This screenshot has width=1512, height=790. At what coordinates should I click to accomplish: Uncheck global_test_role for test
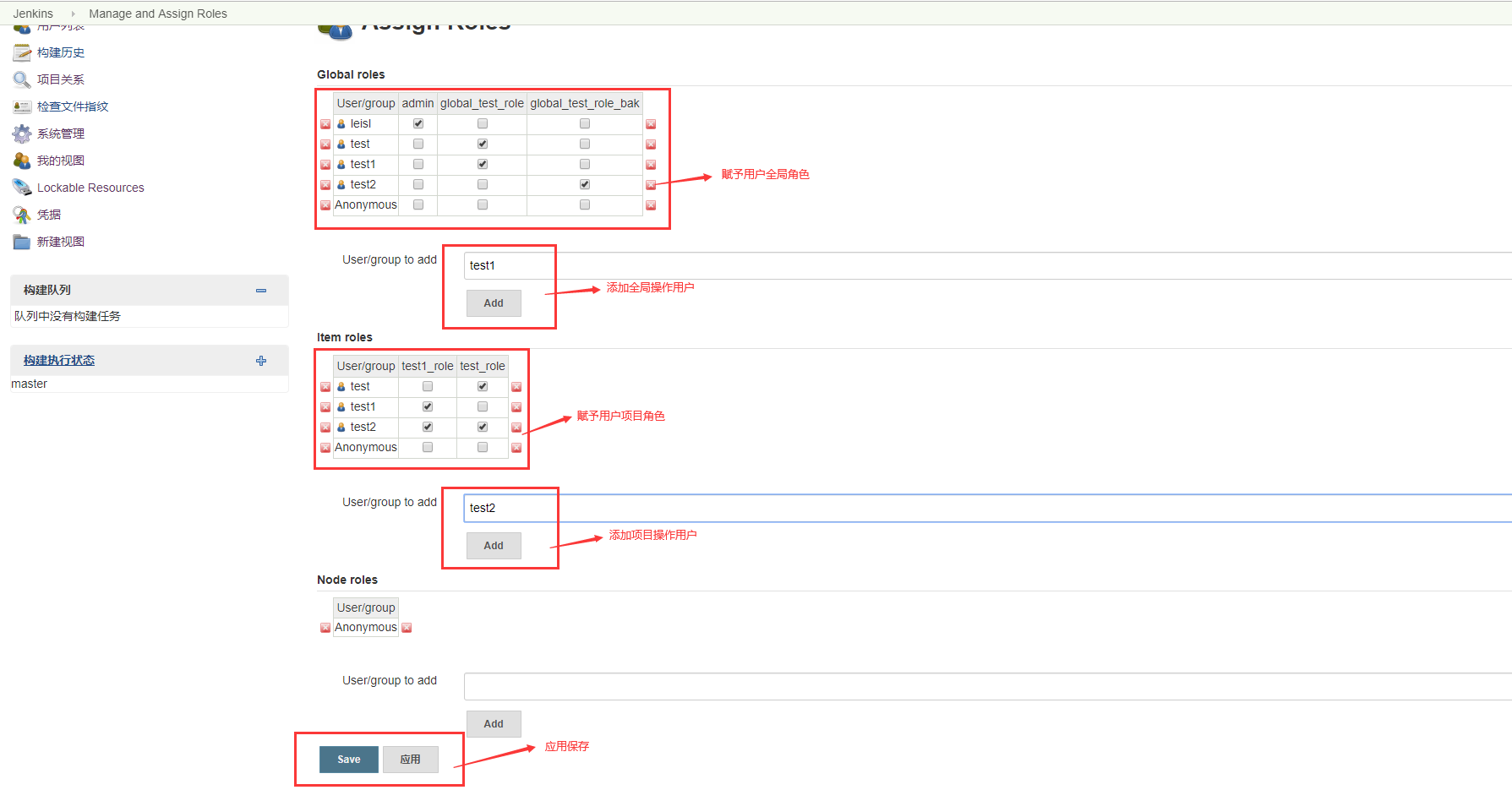(x=483, y=144)
